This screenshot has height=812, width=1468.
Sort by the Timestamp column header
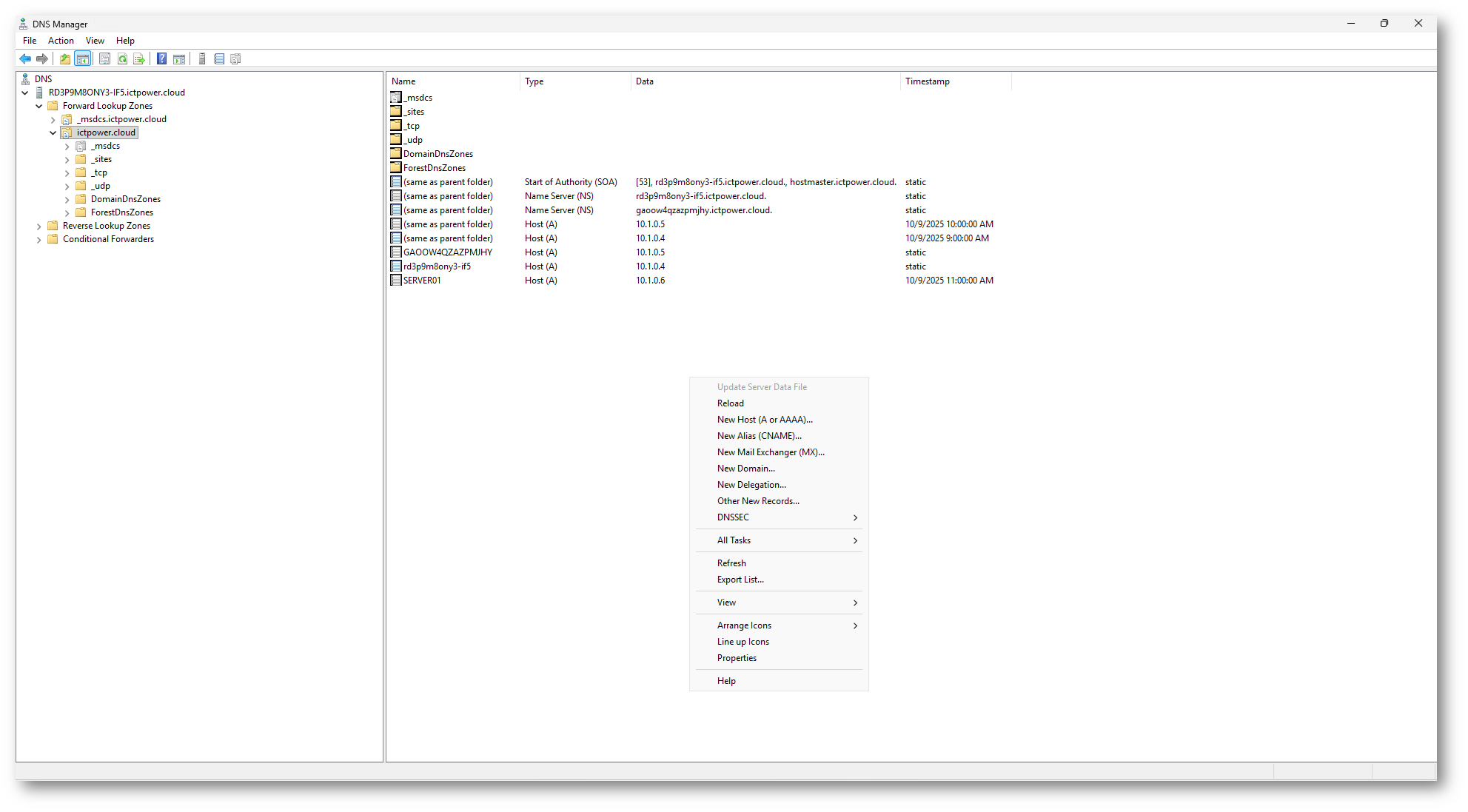927,81
